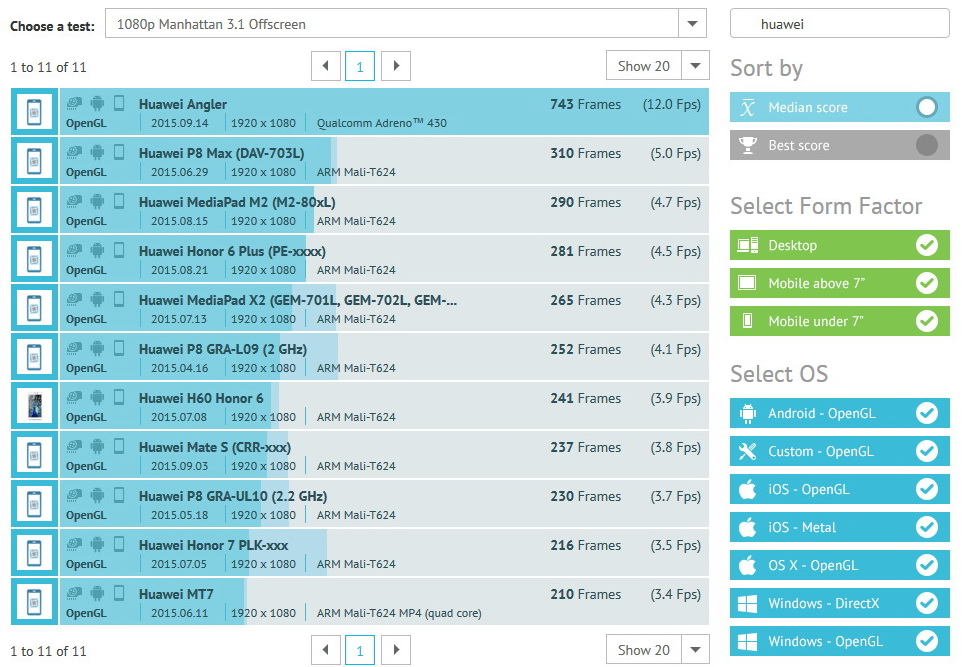Screen dimensions: 963x667
Task: Open the top Show 20 dropdown arrow
Action: (x=695, y=66)
